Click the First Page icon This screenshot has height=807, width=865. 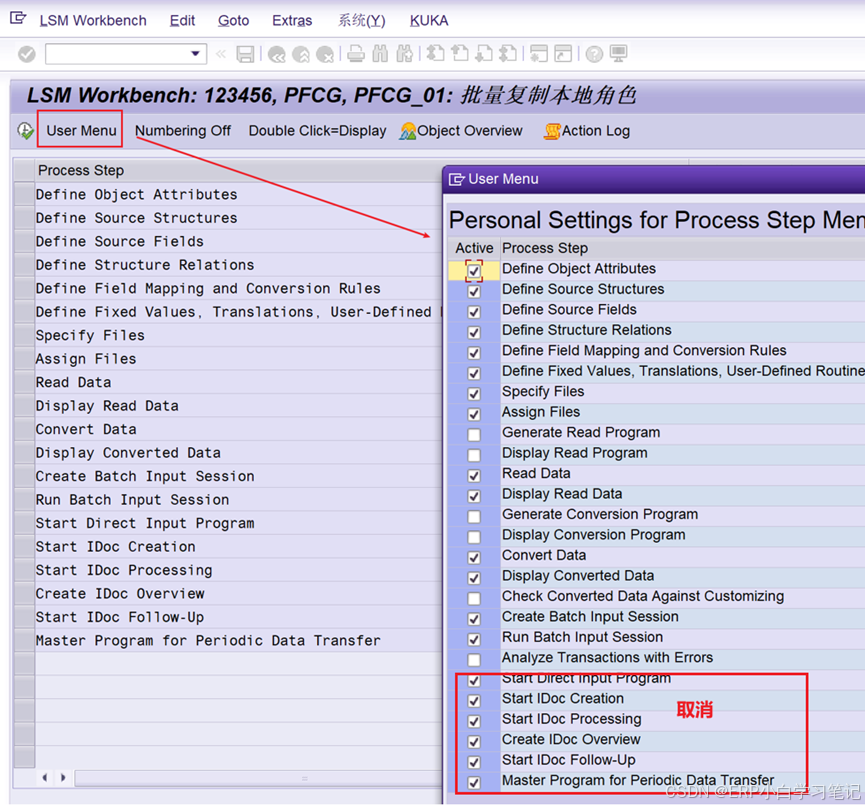pos(436,54)
